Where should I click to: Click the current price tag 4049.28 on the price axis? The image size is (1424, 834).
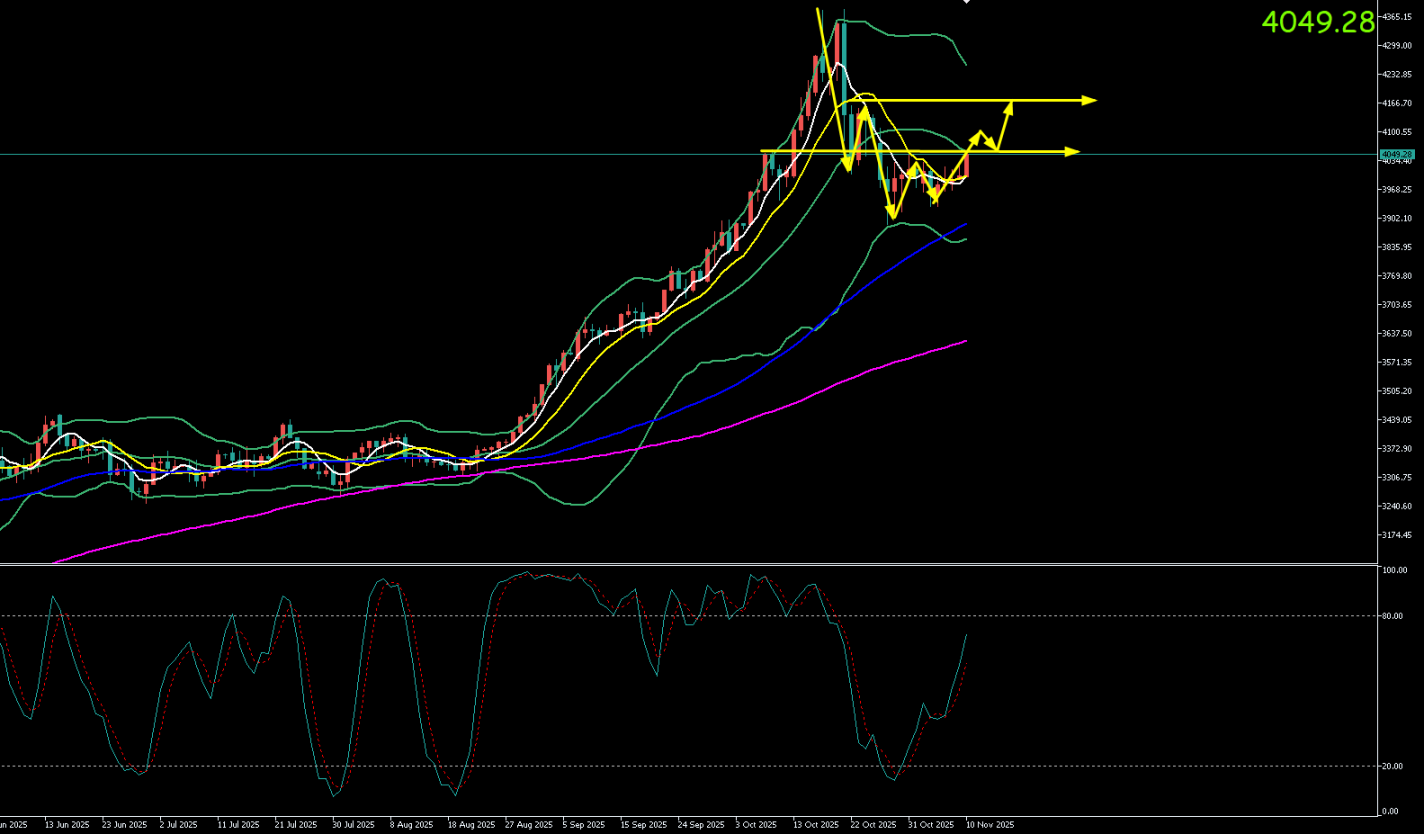[x=1397, y=154]
